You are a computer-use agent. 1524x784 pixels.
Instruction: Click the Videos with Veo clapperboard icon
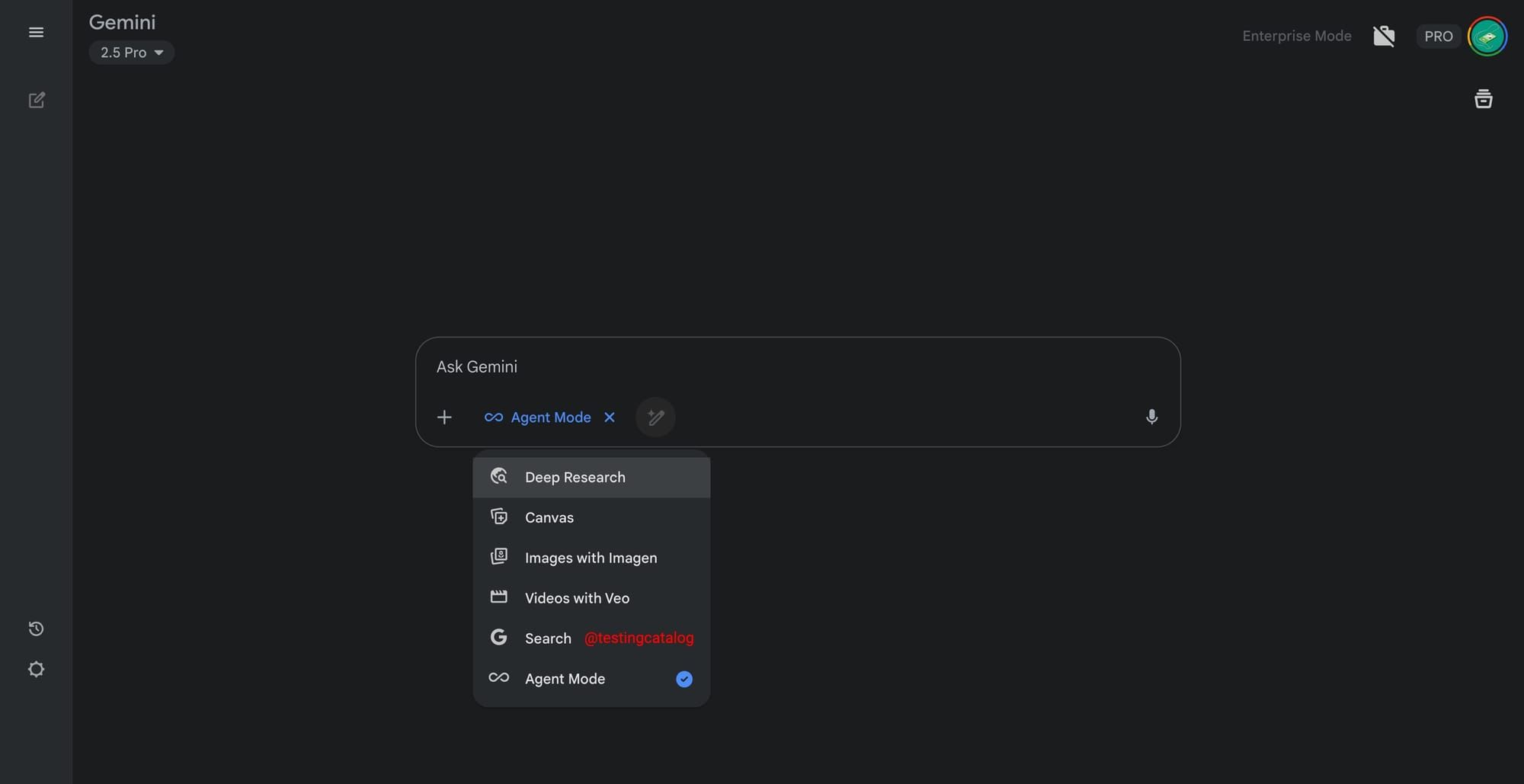(499, 597)
